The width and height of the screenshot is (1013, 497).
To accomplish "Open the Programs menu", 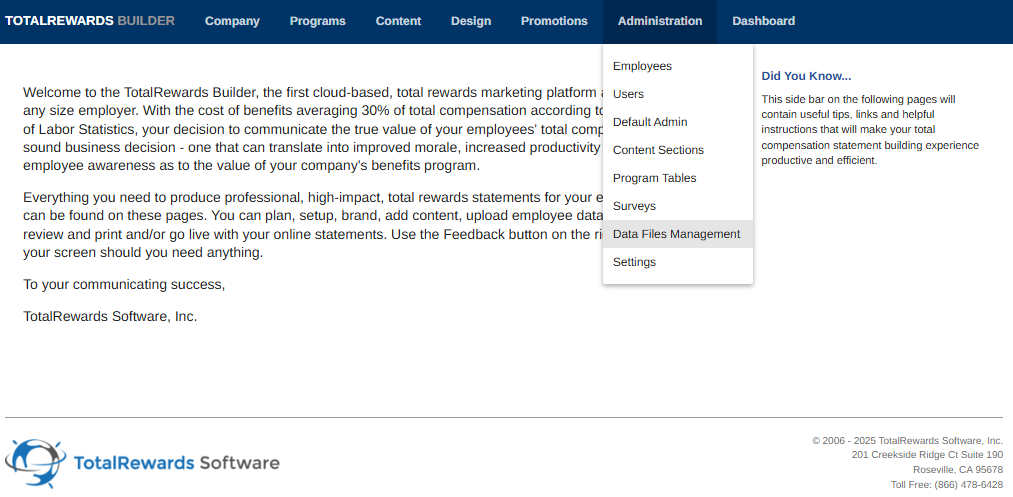I will click(x=317, y=21).
